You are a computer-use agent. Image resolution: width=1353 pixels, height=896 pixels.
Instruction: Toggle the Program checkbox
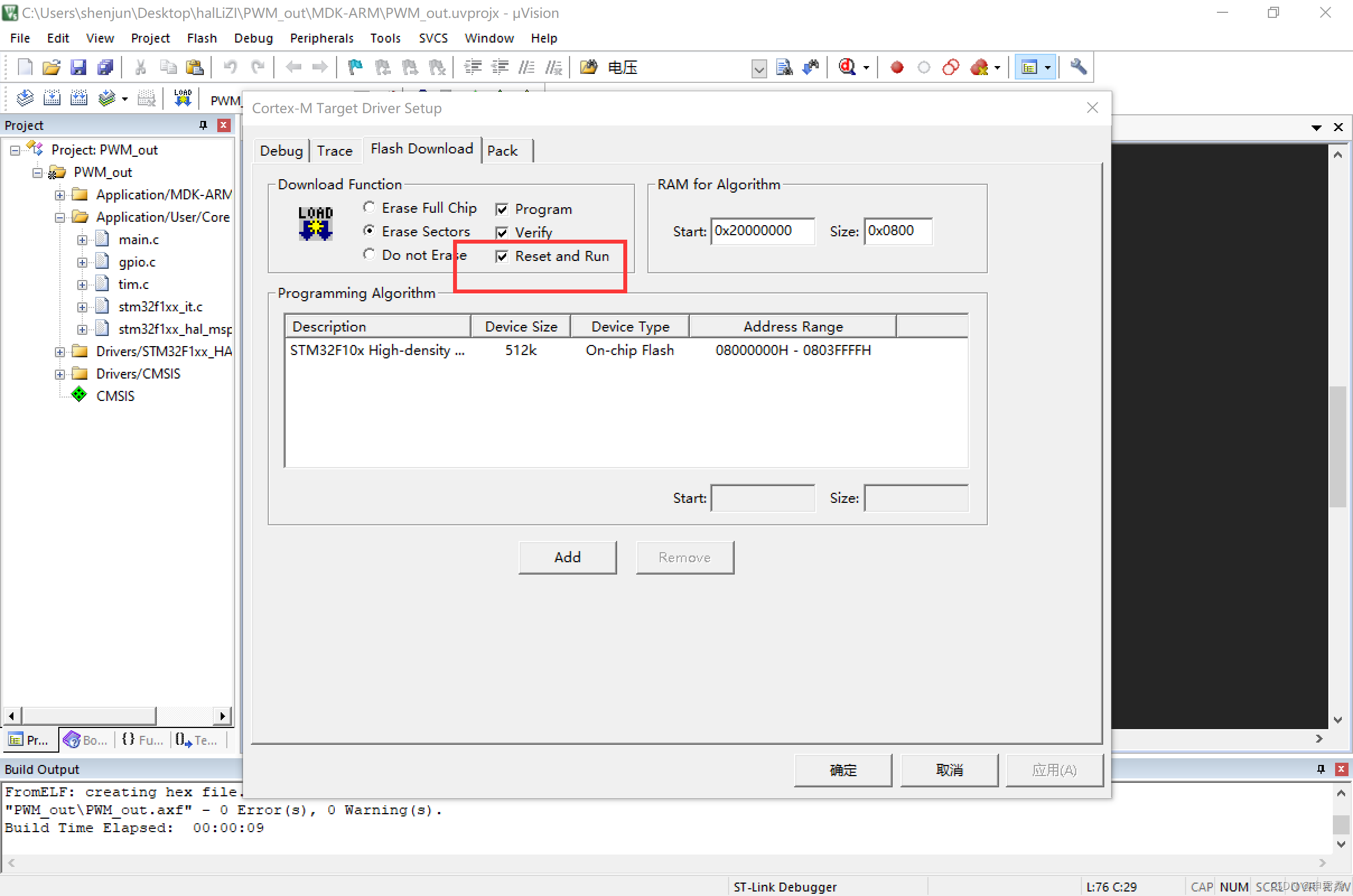pos(502,209)
